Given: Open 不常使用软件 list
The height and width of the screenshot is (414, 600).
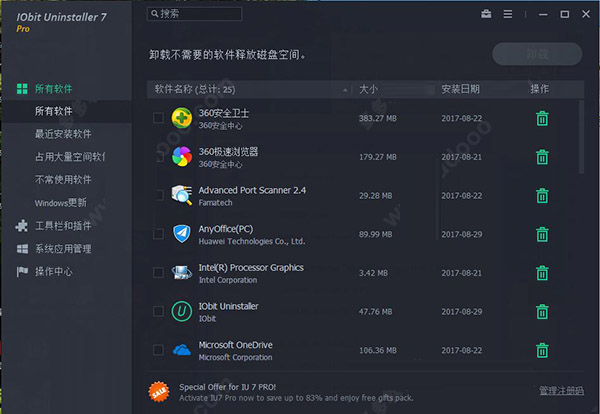Looking at the screenshot, I should tap(63, 179).
